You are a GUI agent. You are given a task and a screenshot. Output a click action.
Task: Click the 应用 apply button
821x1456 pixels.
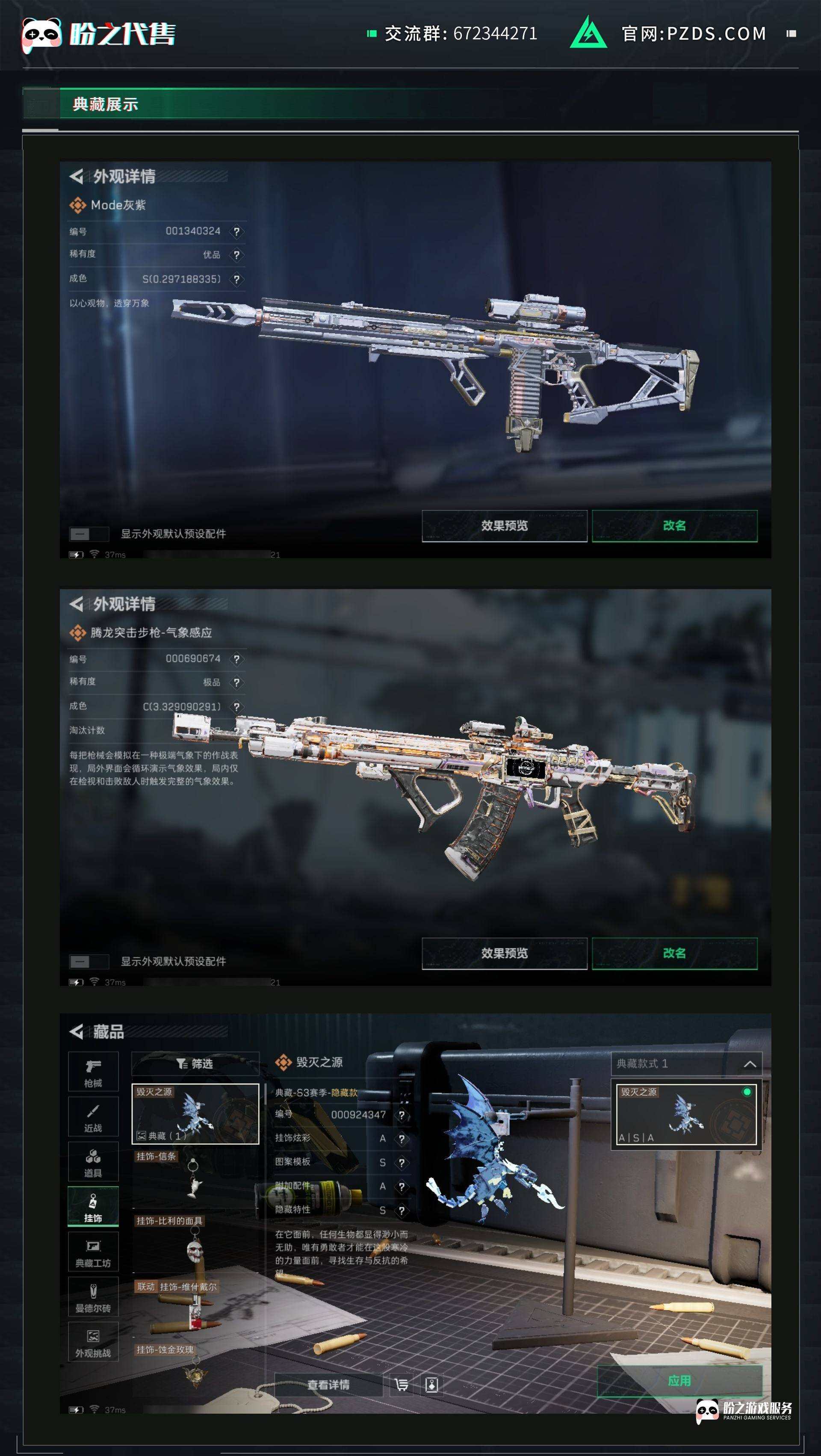click(679, 1381)
